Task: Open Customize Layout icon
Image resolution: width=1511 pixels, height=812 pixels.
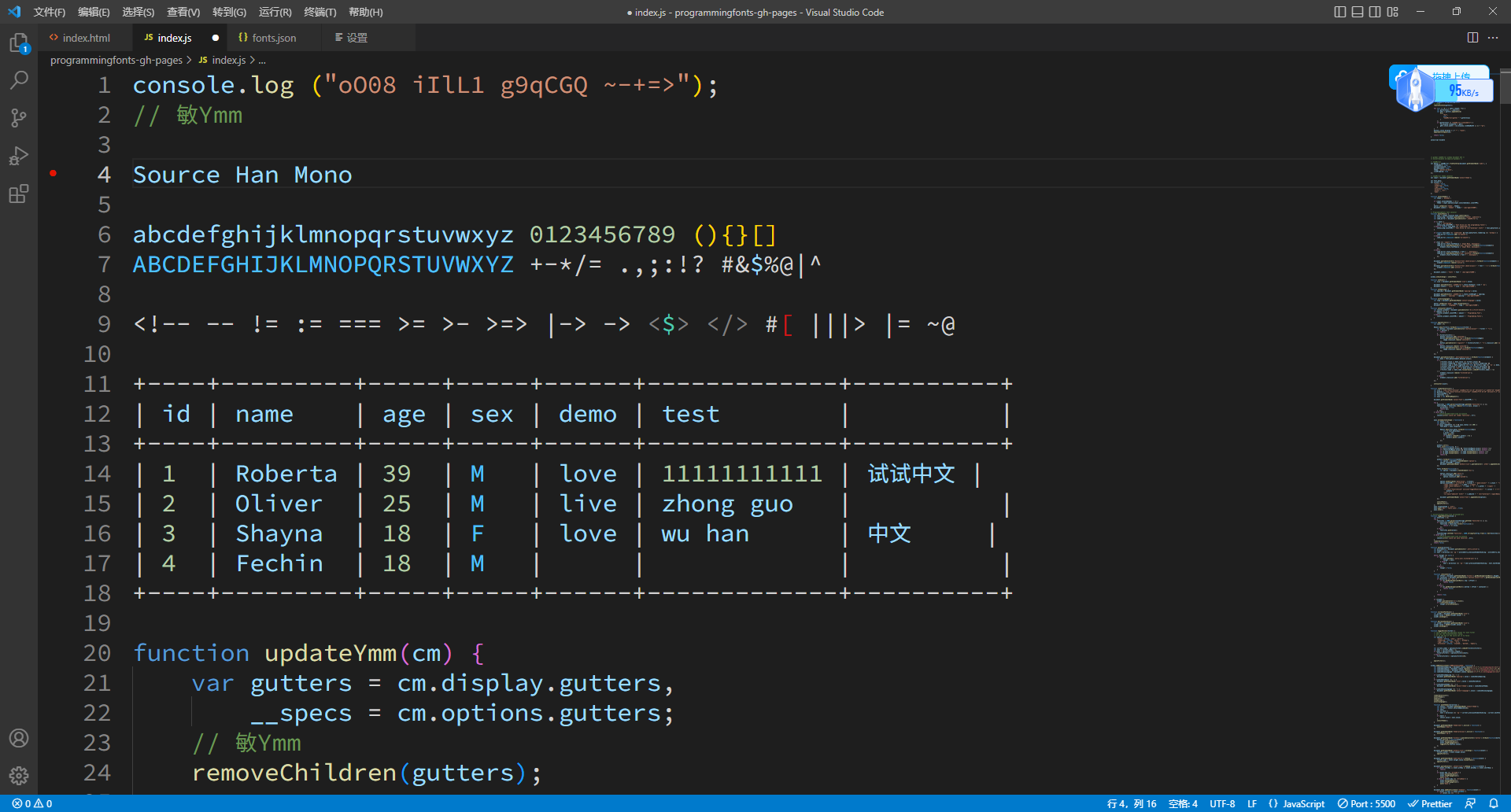Action: pos(1393,12)
